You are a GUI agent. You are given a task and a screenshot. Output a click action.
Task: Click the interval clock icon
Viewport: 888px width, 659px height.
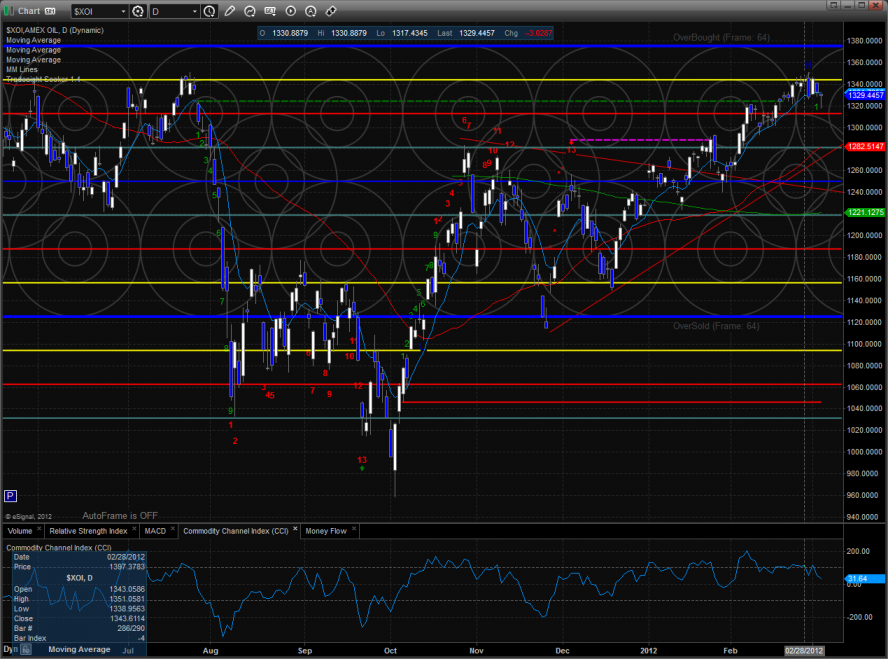pos(208,12)
